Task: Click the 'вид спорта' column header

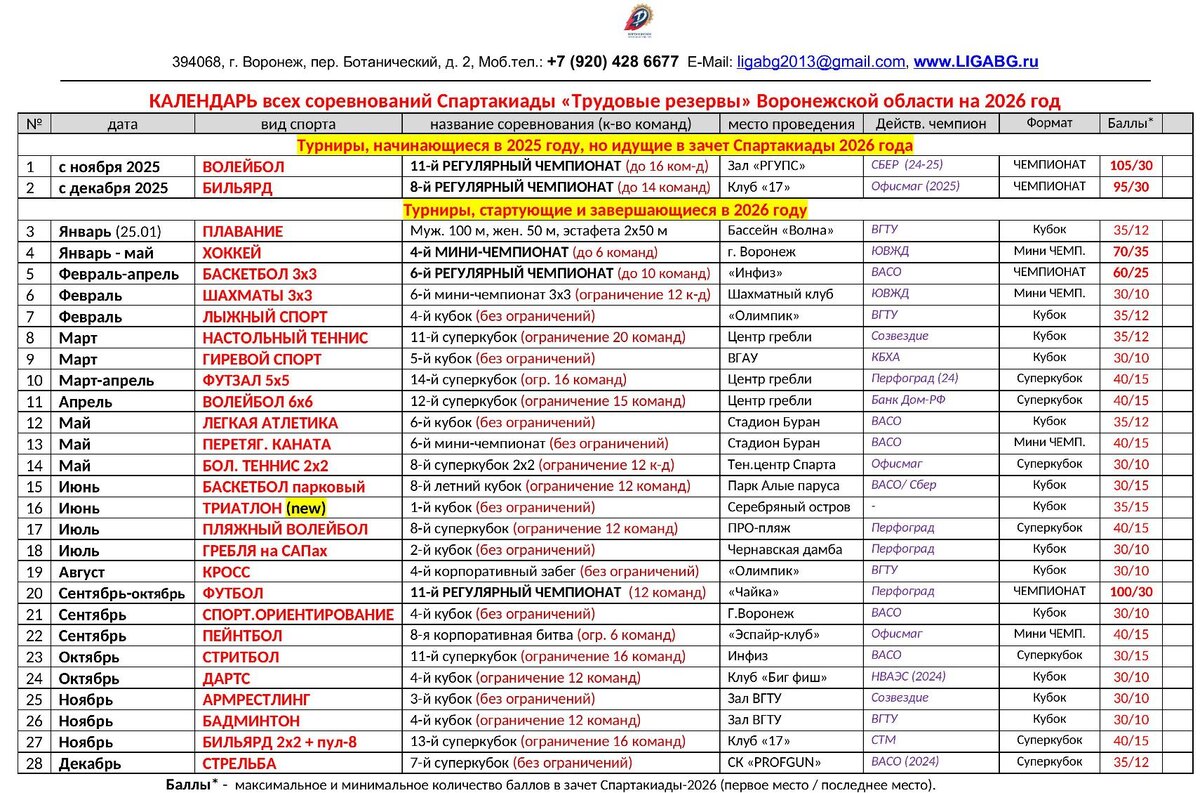Action: (299, 124)
